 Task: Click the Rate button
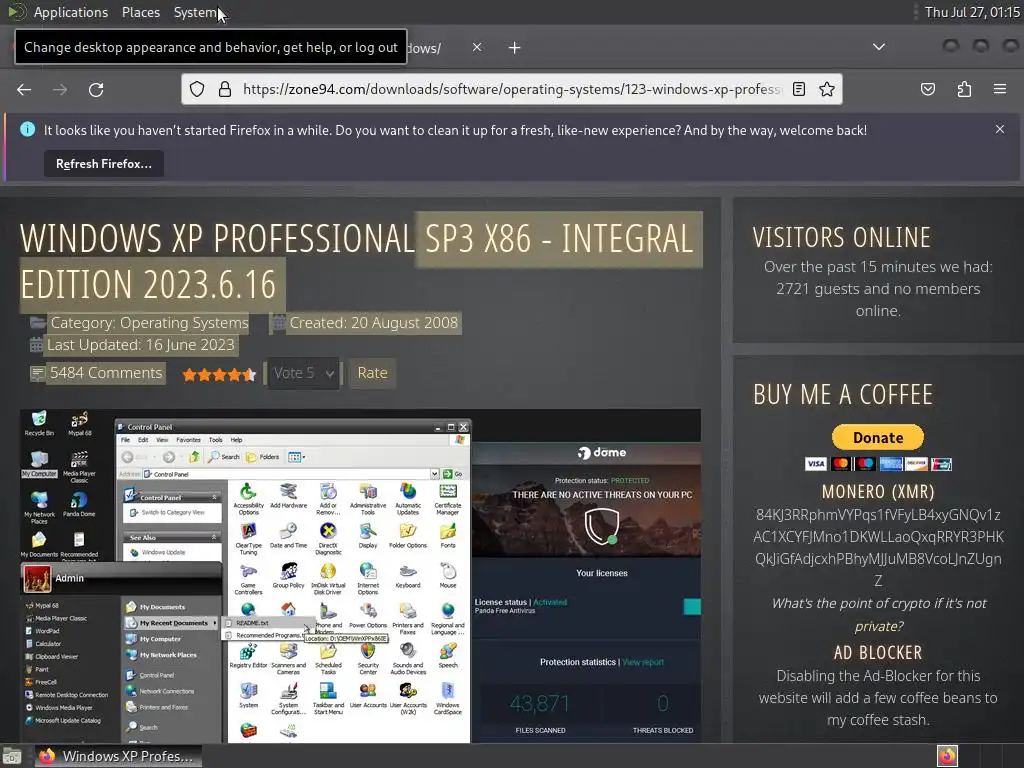372,373
